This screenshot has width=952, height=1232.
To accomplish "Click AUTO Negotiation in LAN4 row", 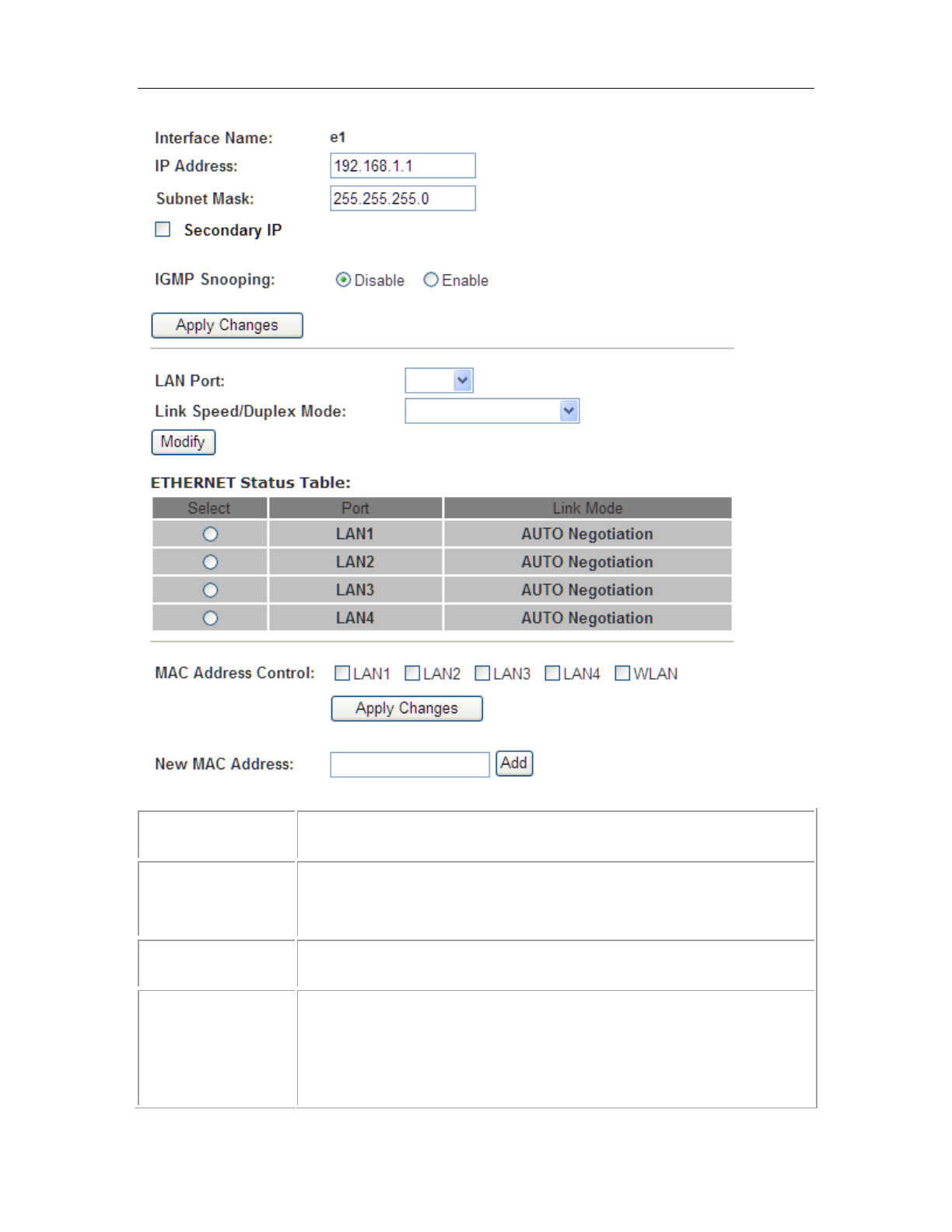I will coord(587,618).
